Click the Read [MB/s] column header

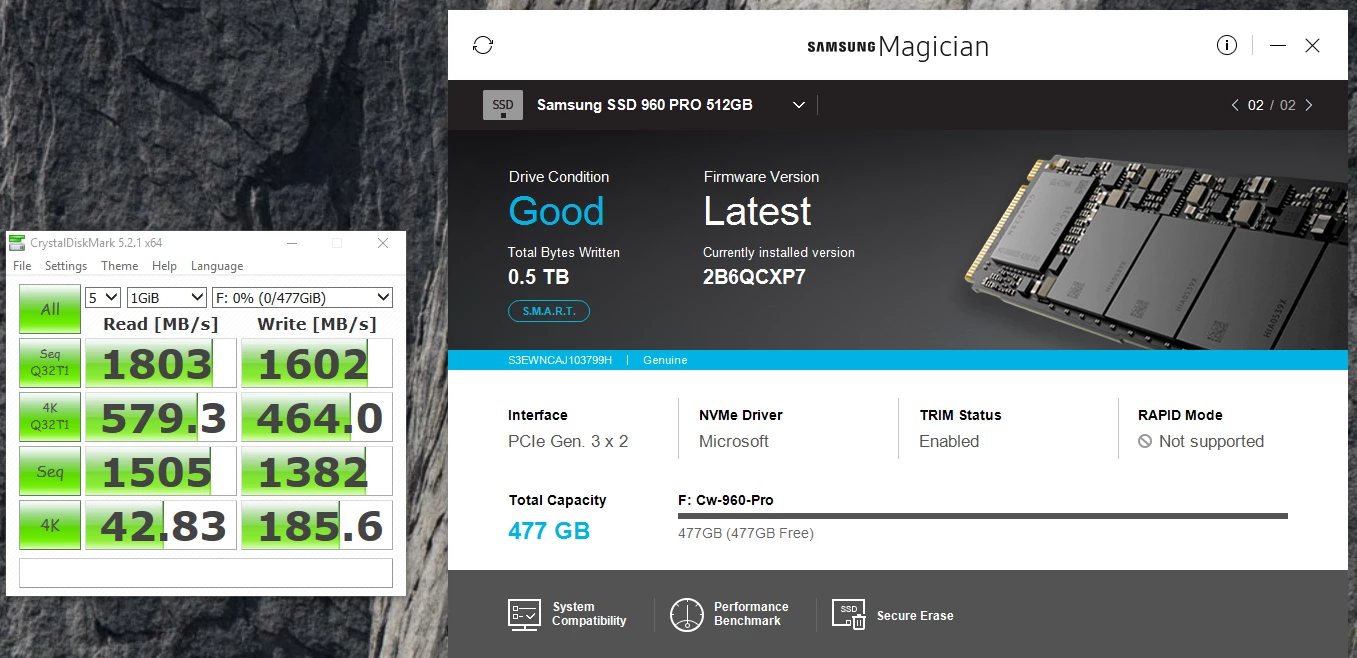(161, 324)
